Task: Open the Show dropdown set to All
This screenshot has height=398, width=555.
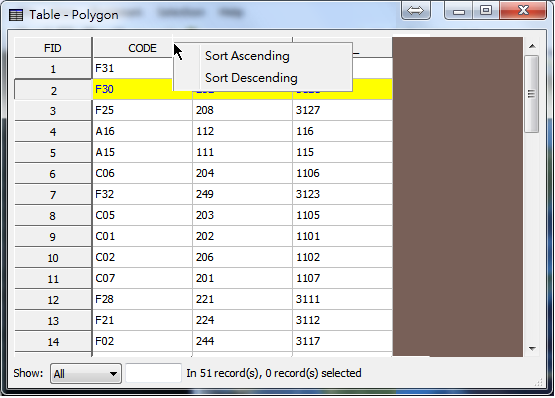Action: (x=86, y=374)
